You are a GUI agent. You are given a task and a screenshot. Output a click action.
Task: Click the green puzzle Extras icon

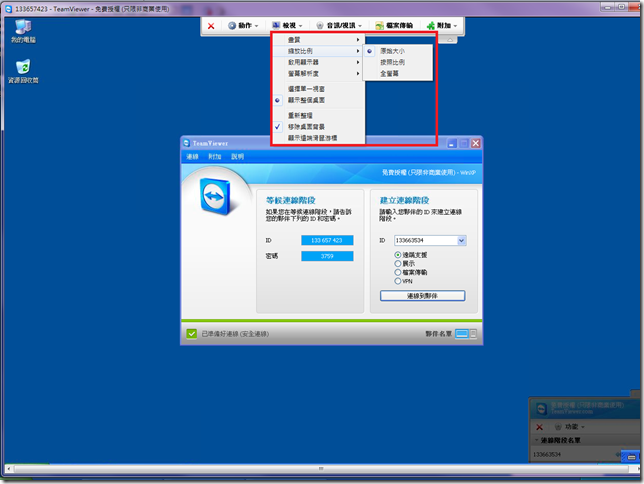431,25
